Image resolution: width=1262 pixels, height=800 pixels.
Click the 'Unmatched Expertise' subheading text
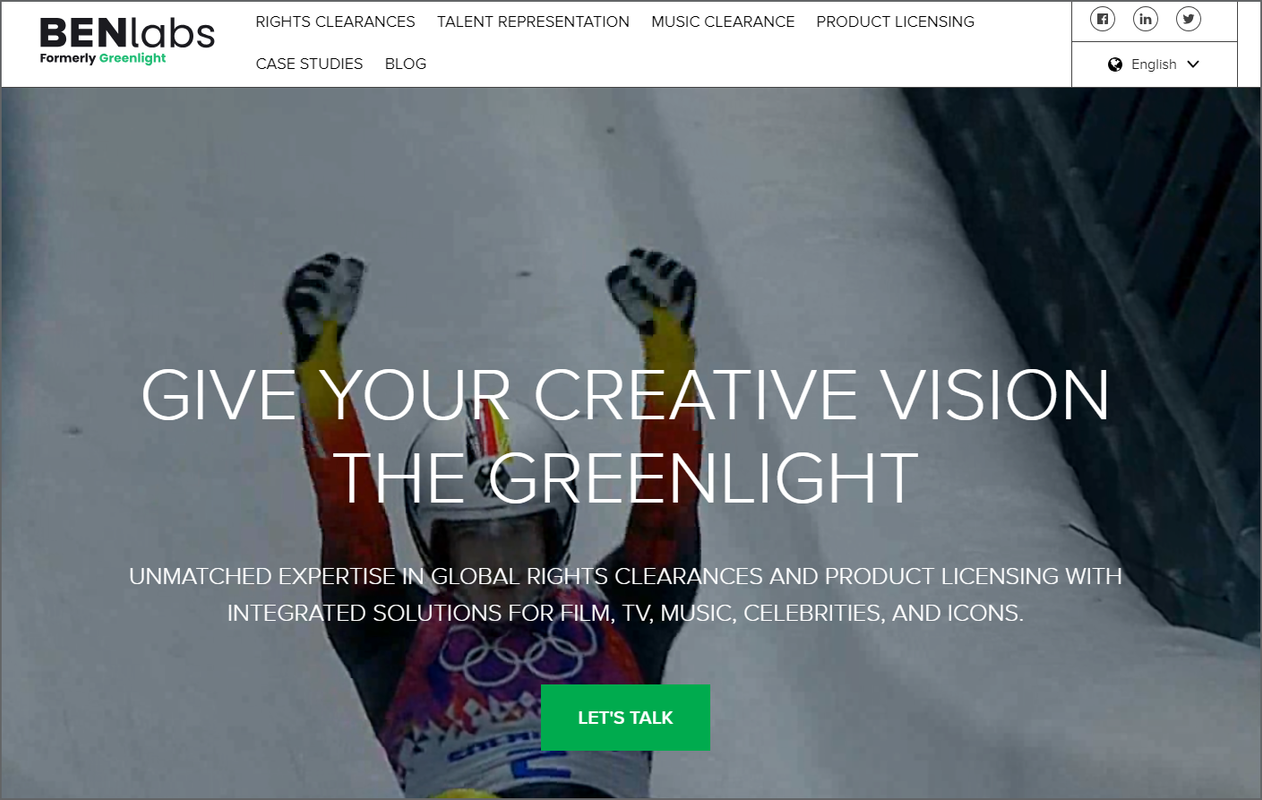click(x=625, y=594)
